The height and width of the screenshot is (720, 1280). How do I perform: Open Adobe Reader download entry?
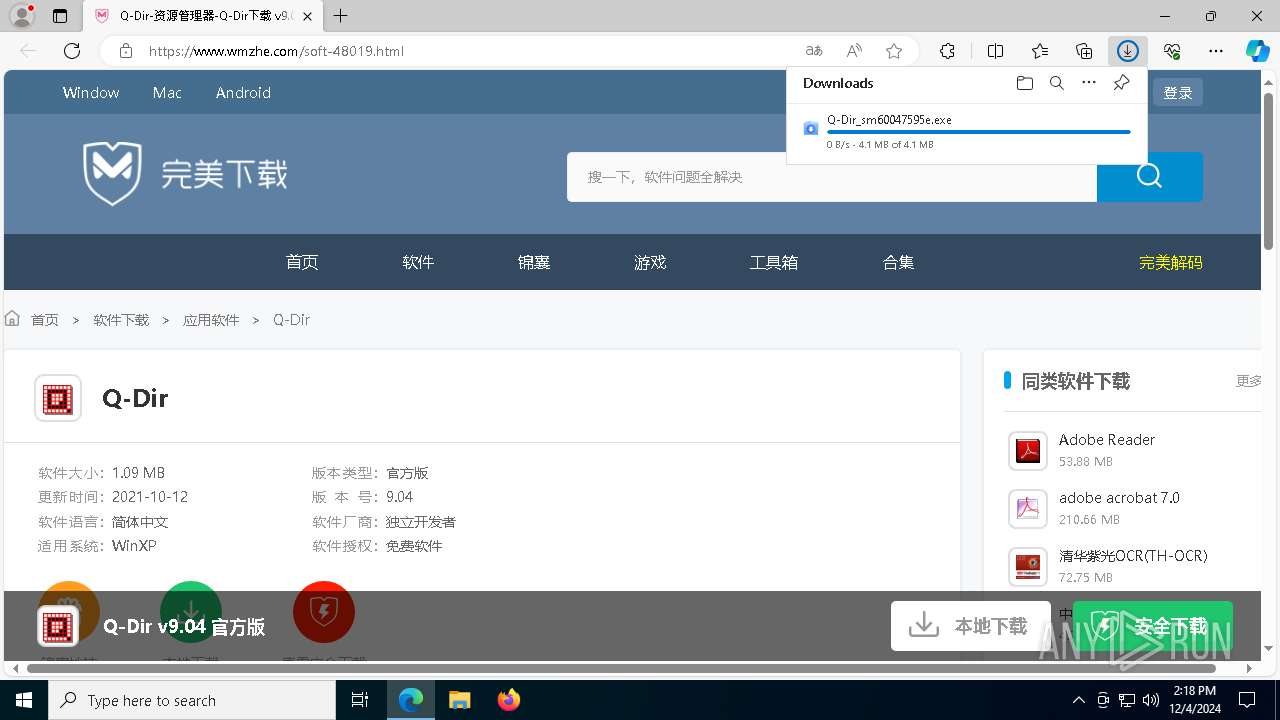click(x=1107, y=440)
